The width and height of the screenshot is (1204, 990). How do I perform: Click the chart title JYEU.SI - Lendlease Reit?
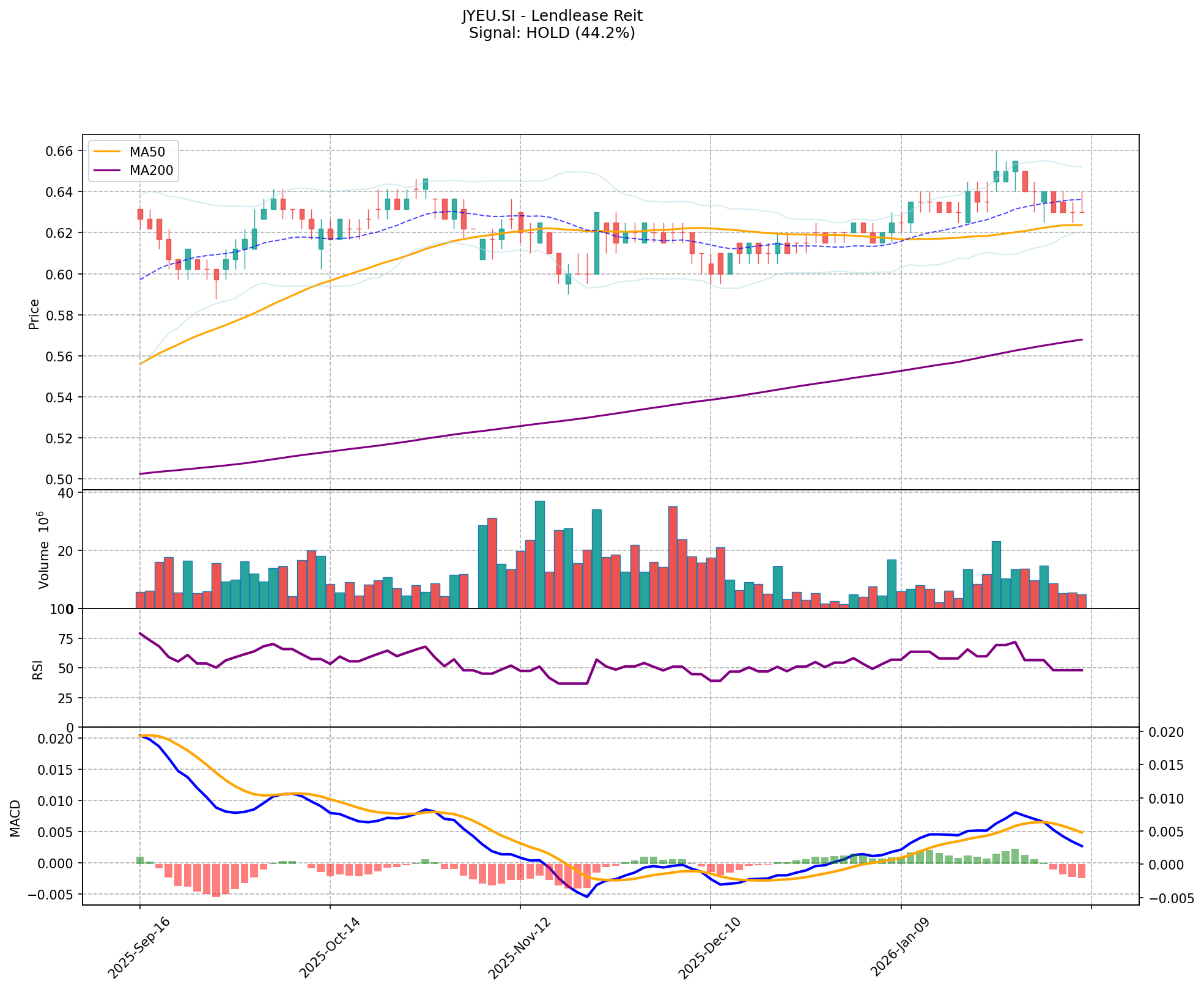click(x=552, y=16)
